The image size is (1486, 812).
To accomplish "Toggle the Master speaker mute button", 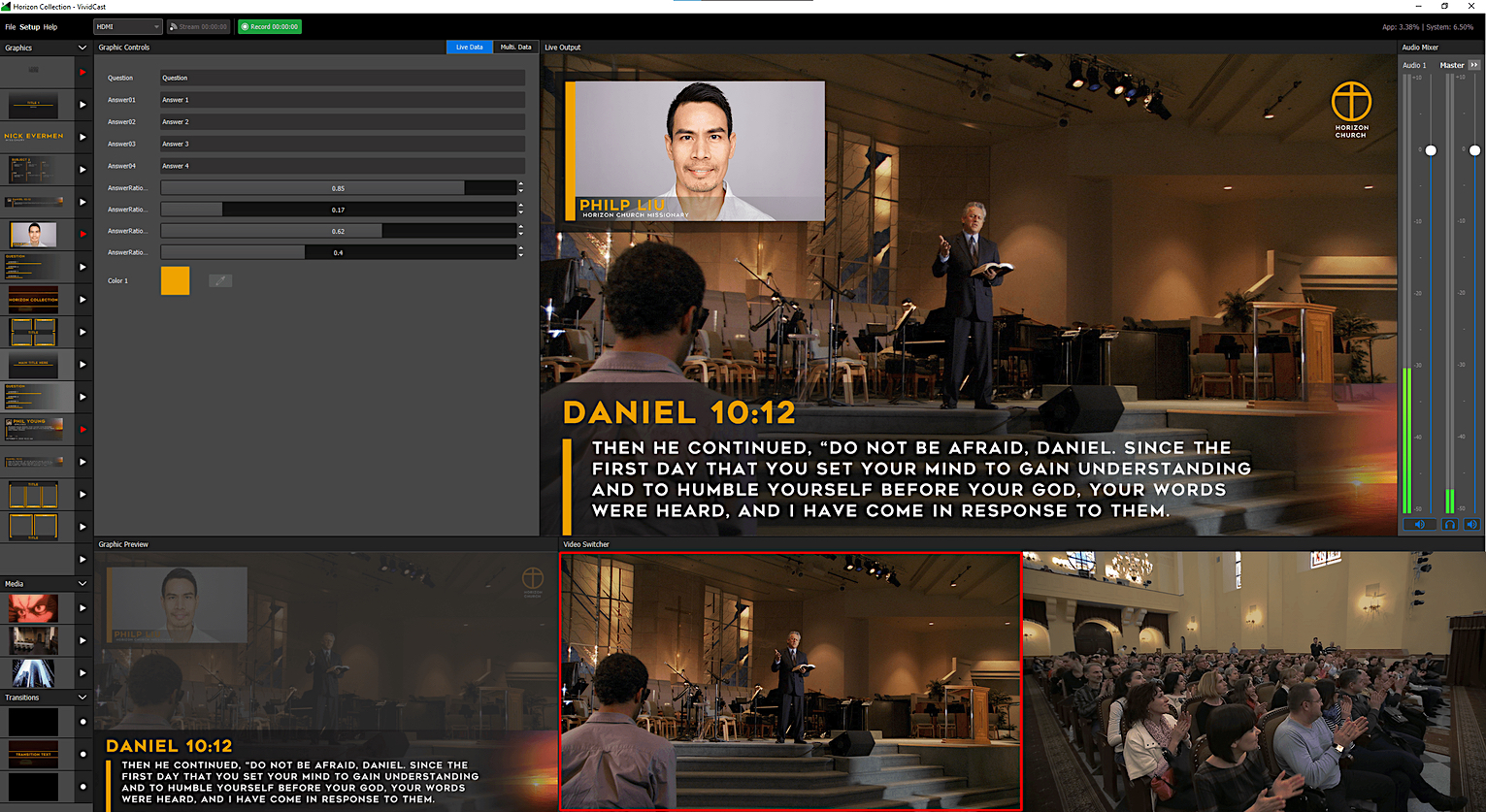I will tap(1471, 524).
